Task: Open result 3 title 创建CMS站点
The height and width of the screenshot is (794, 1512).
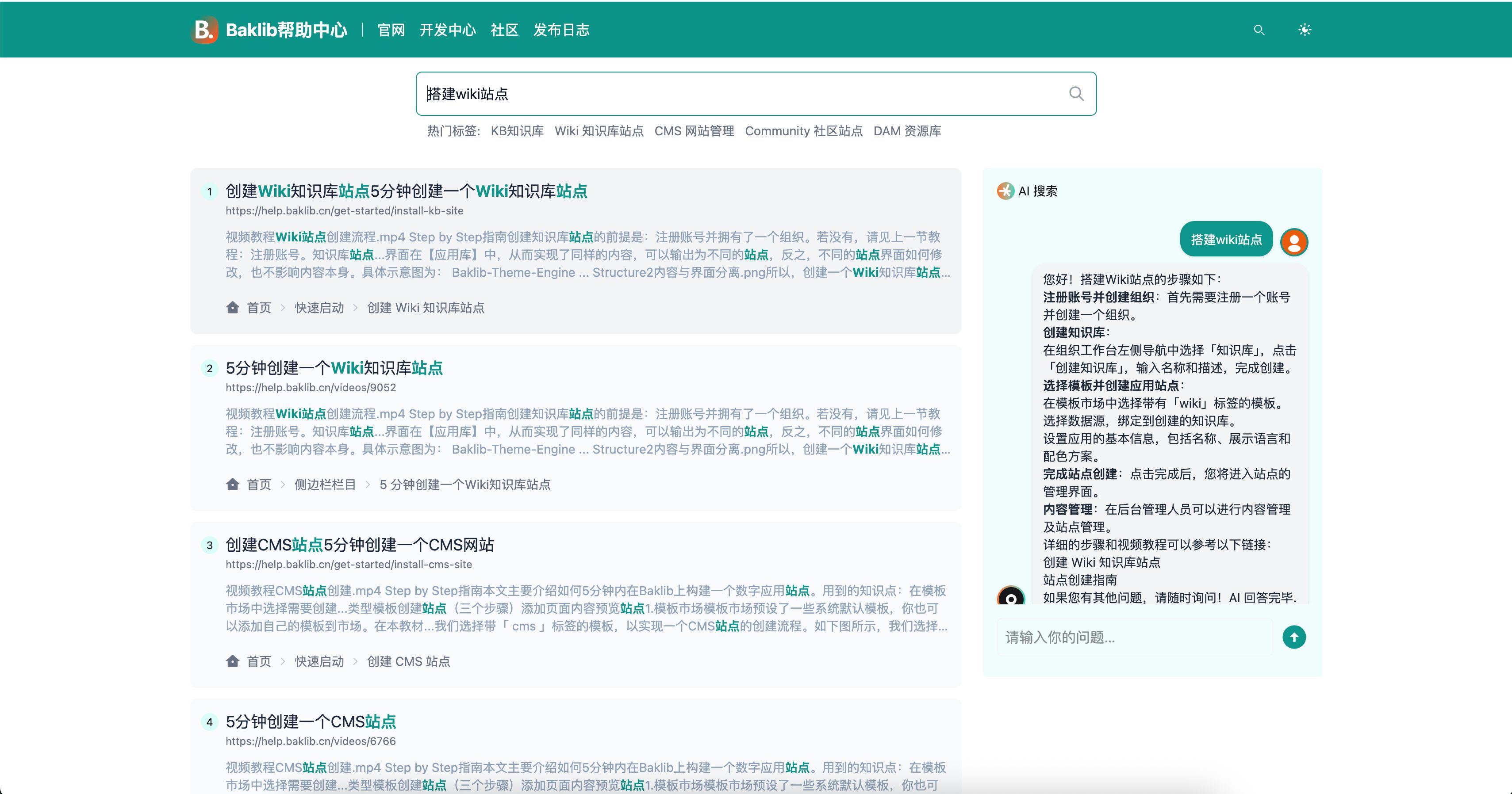Action: pyautogui.click(x=360, y=545)
